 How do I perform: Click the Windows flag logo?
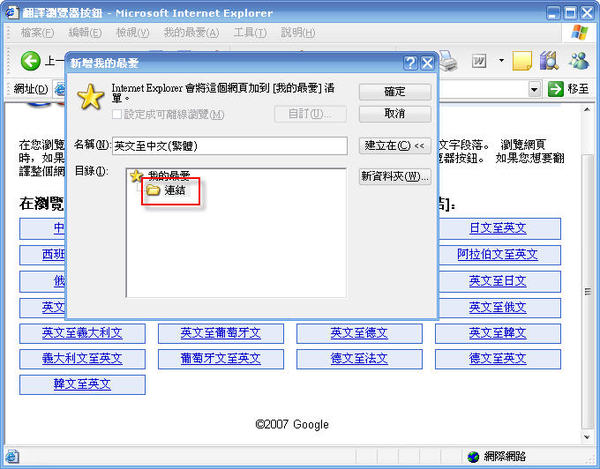[x=580, y=33]
